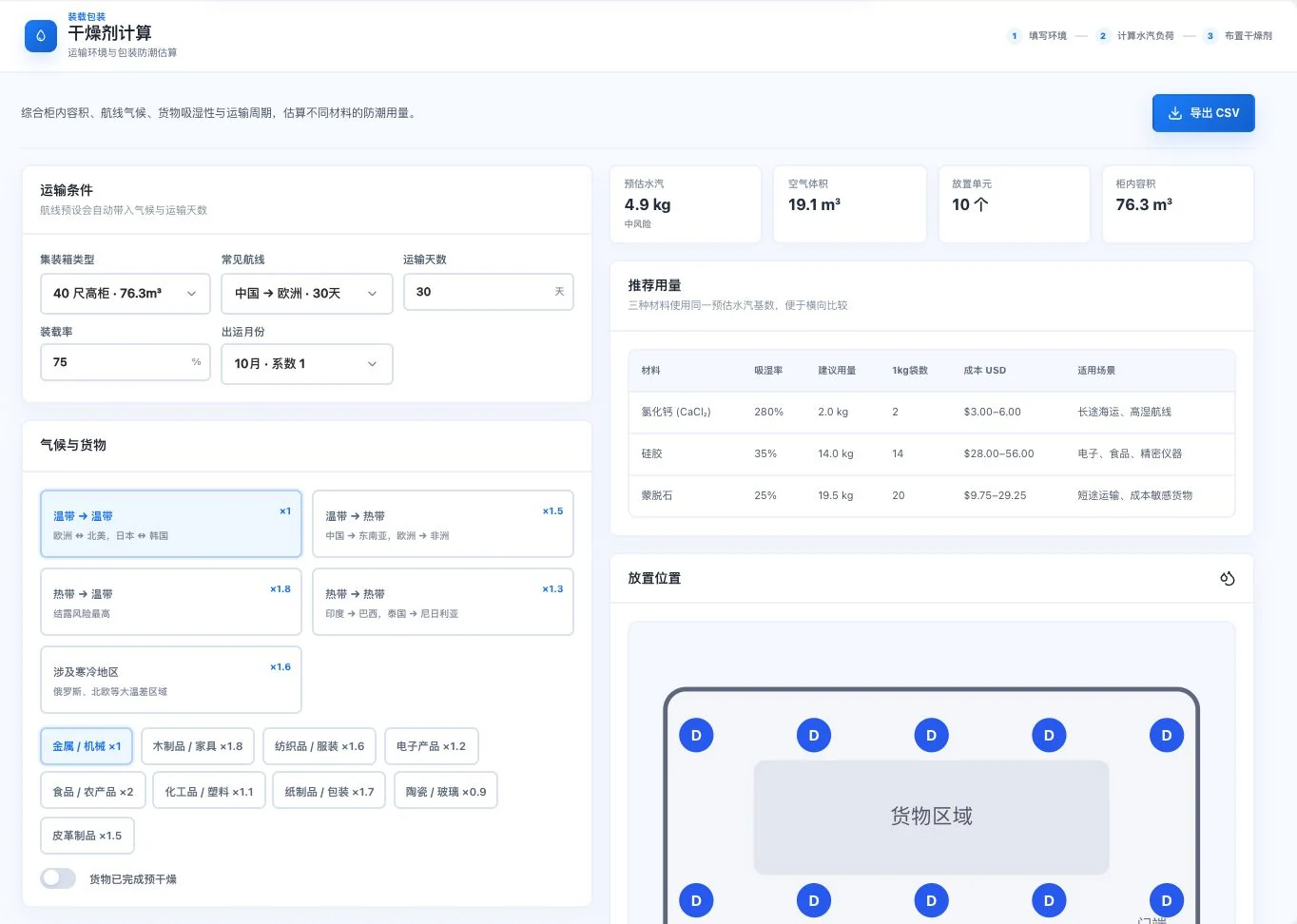1297x924 pixels.
Task: Choose cargo type 电子产品 ×1.2
Action: tap(431, 746)
